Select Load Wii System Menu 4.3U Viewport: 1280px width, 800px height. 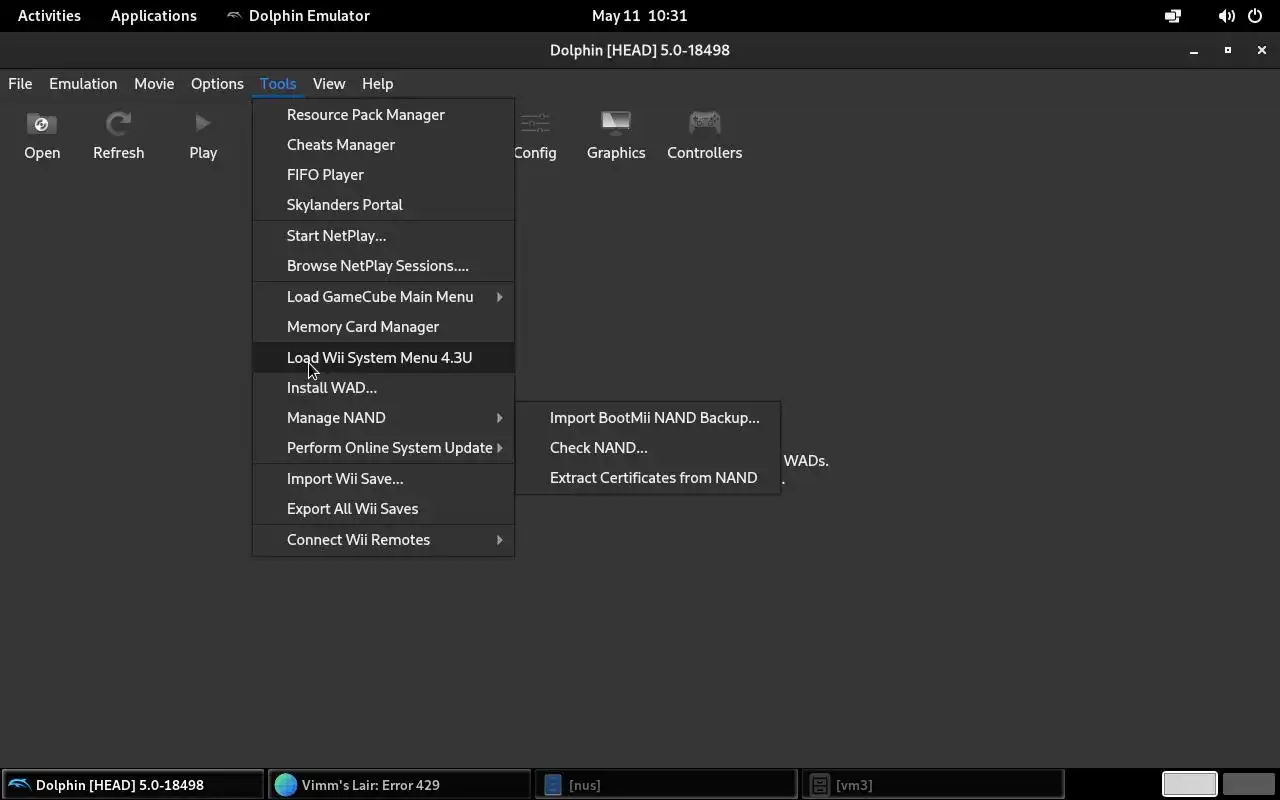point(383,358)
